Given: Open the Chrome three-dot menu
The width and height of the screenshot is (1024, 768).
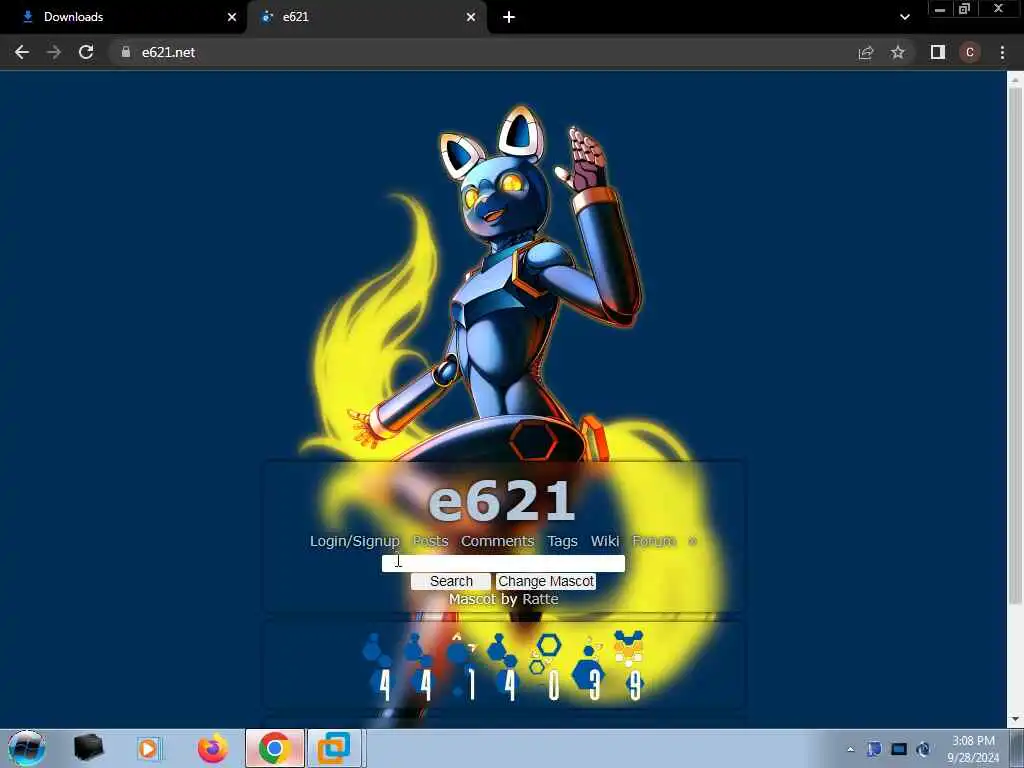Looking at the screenshot, I should pyautogui.click(x=1002, y=52).
